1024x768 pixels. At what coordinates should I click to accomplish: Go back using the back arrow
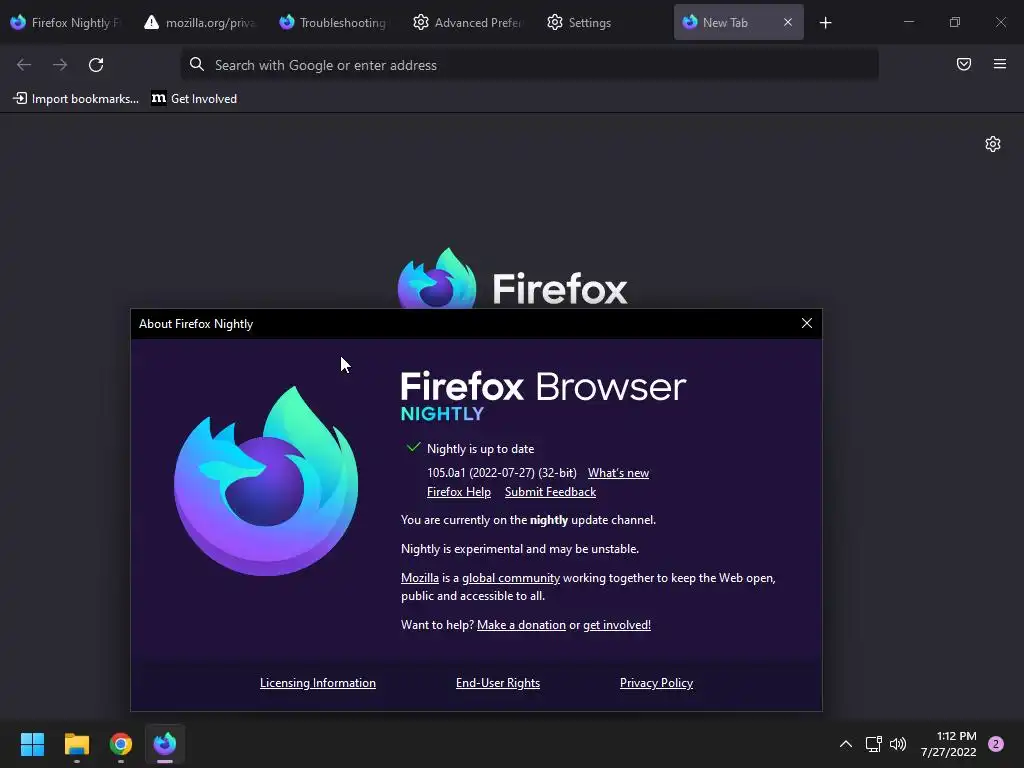(x=24, y=65)
